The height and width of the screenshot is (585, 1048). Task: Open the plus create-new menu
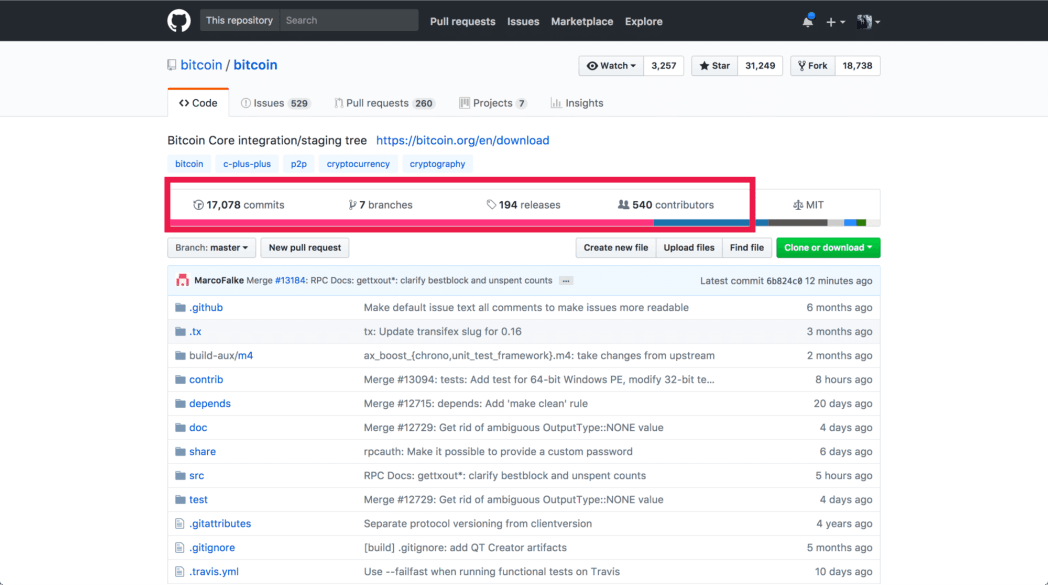coord(835,21)
